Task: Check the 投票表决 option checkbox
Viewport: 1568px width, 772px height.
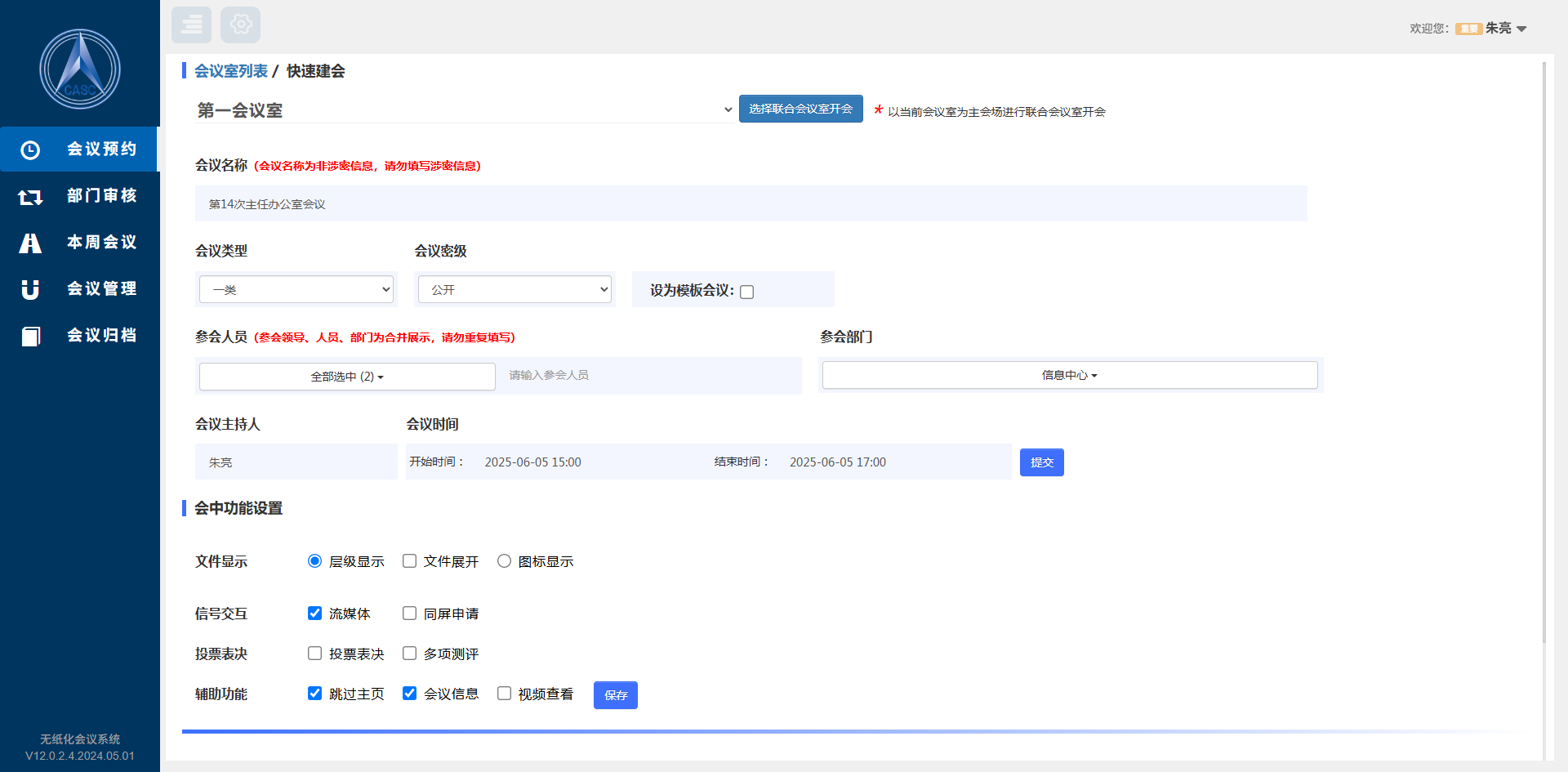Action: tap(314, 654)
